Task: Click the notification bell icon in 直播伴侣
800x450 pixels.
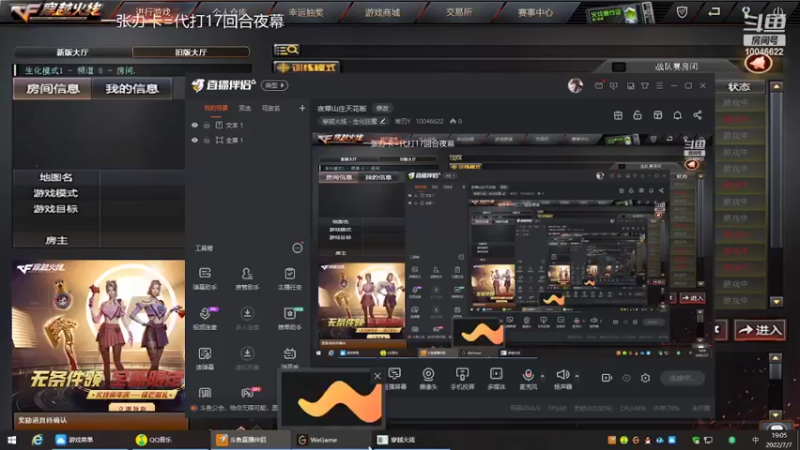Action: (677, 115)
